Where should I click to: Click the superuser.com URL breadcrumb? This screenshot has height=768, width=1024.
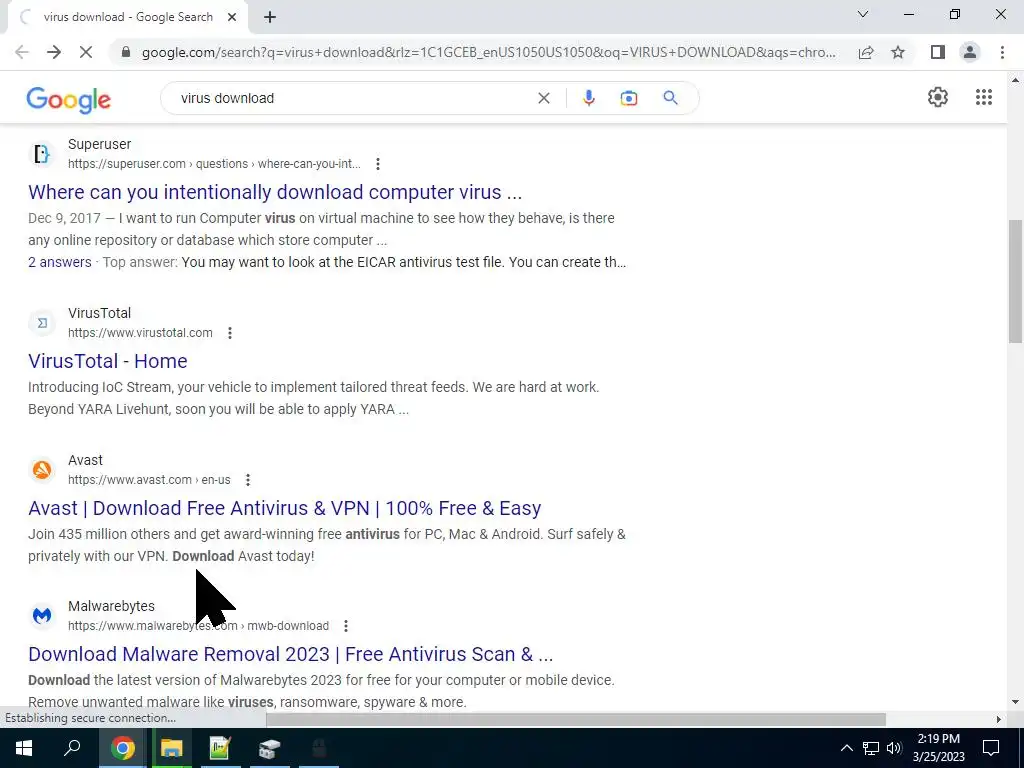coord(214,164)
